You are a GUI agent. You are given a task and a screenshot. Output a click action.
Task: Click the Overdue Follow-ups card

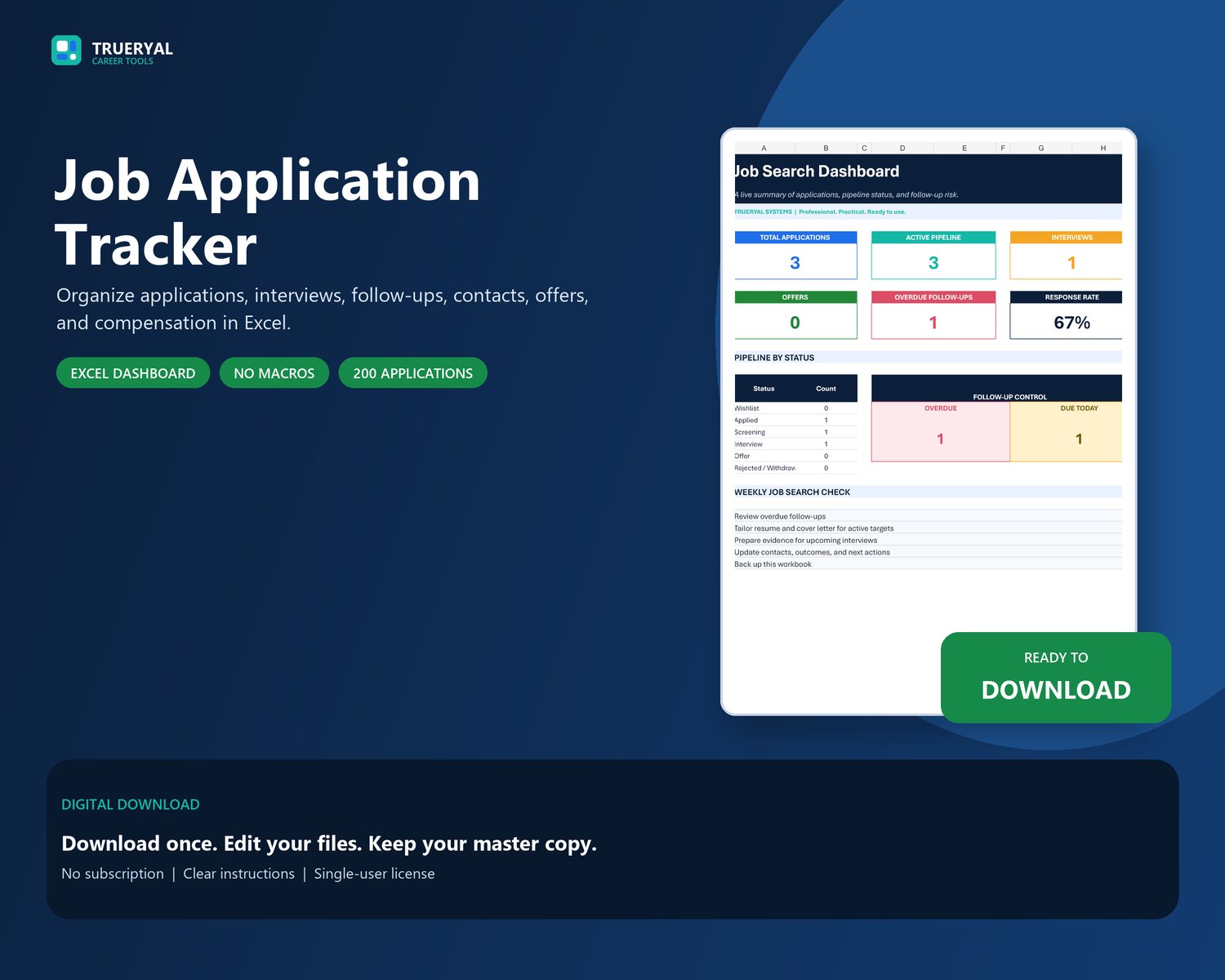[933, 314]
